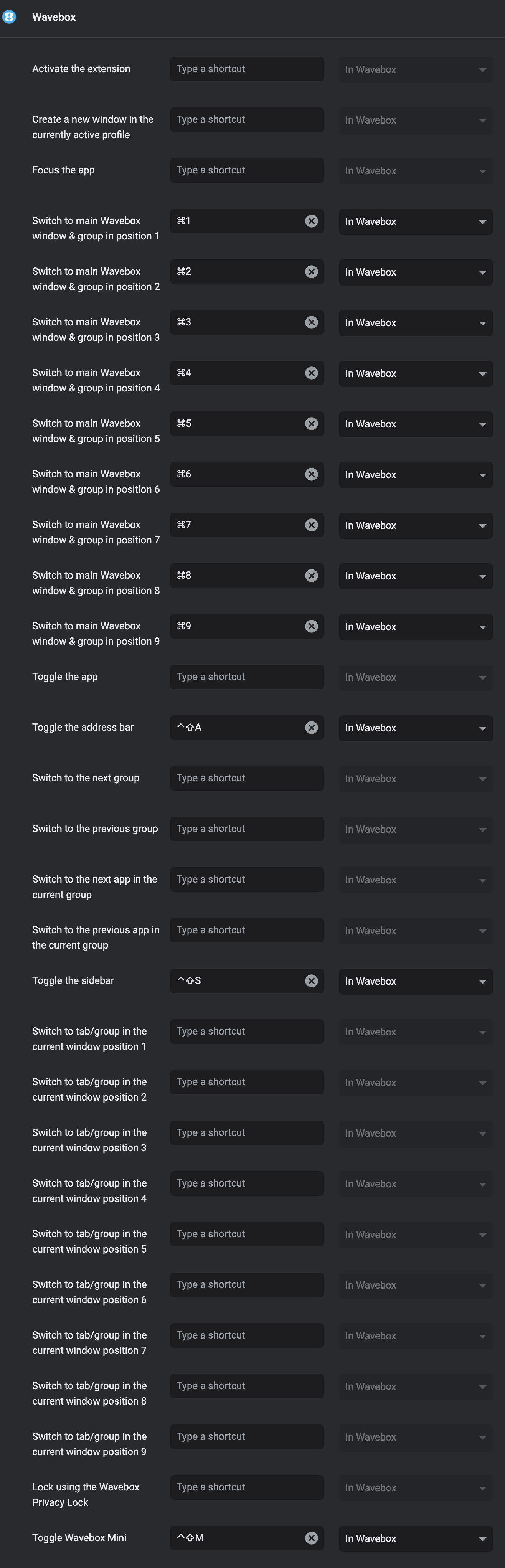Image resolution: width=505 pixels, height=1568 pixels.
Task: Remove the Toggle the sidebar shortcut
Action: (x=312, y=980)
